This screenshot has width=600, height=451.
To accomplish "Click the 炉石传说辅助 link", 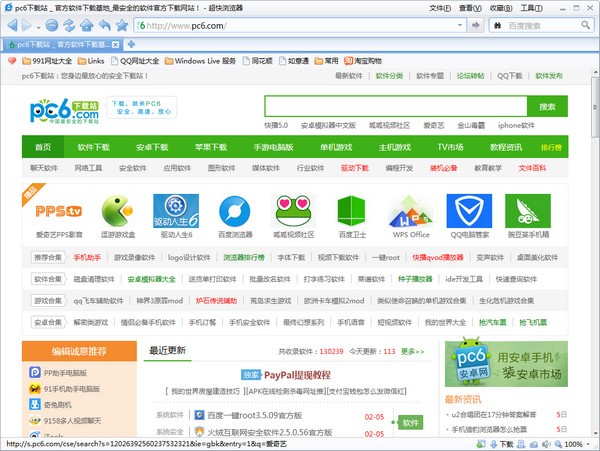I will coord(216,301).
